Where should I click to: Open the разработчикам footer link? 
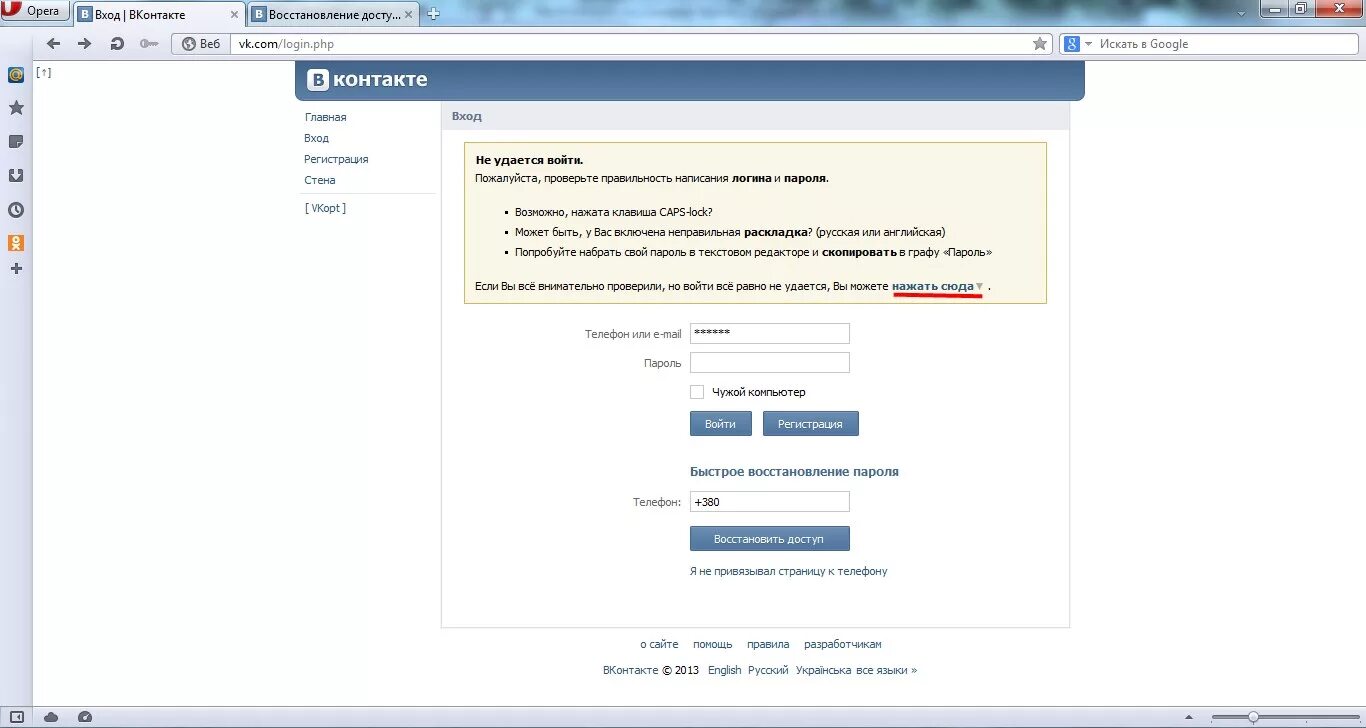[843, 644]
